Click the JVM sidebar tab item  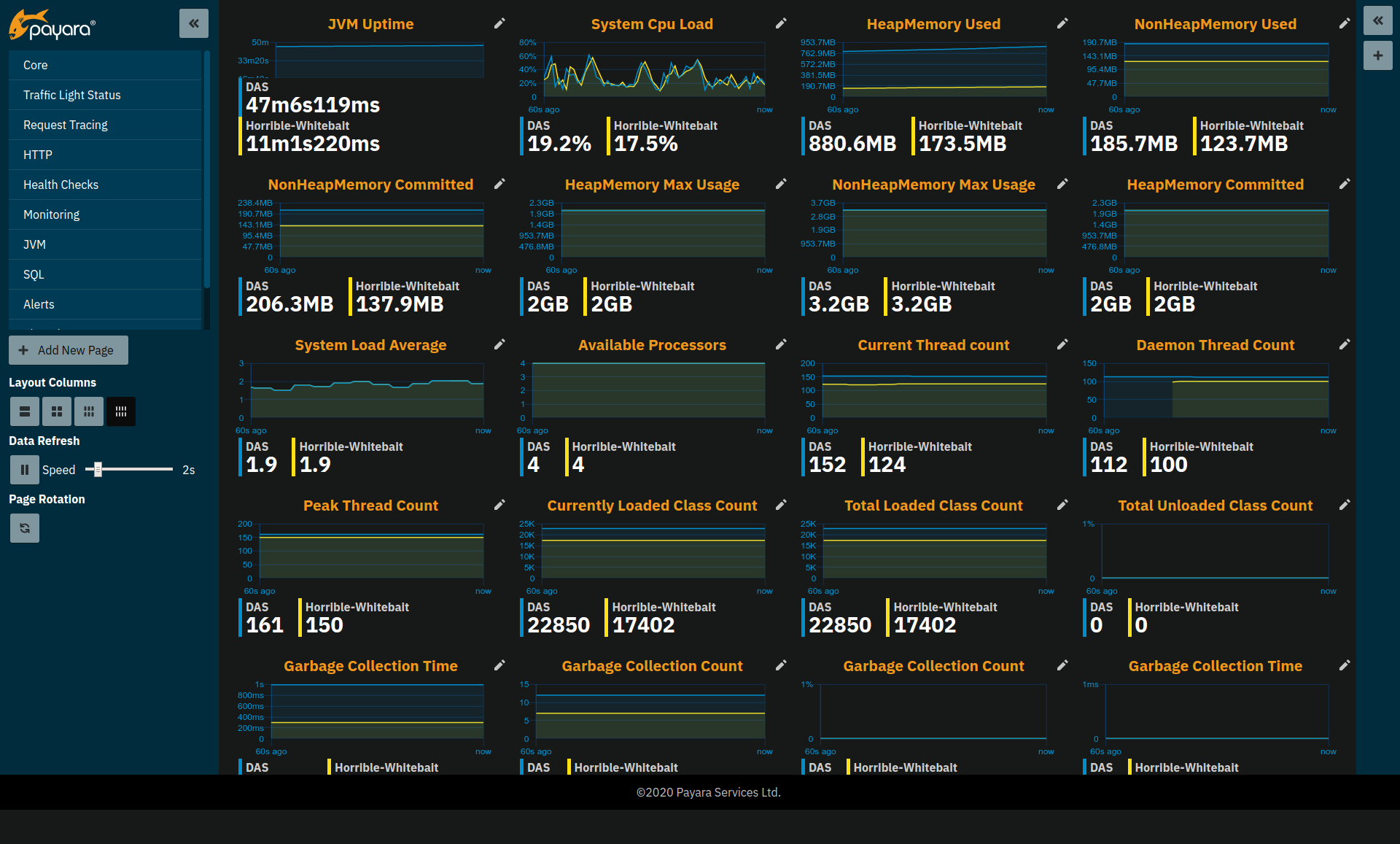(x=34, y=244)
